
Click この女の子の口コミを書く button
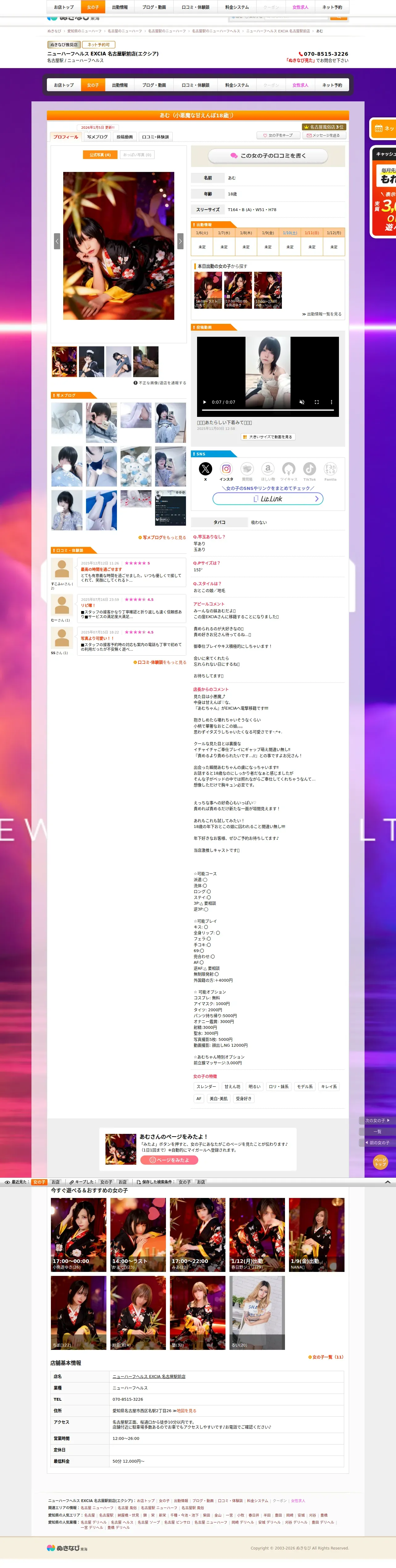(268, 156)
